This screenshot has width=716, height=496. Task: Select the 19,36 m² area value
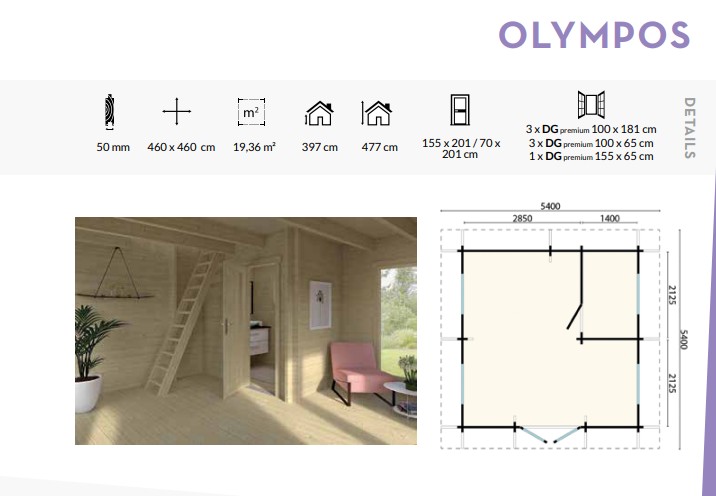point(254,147)
